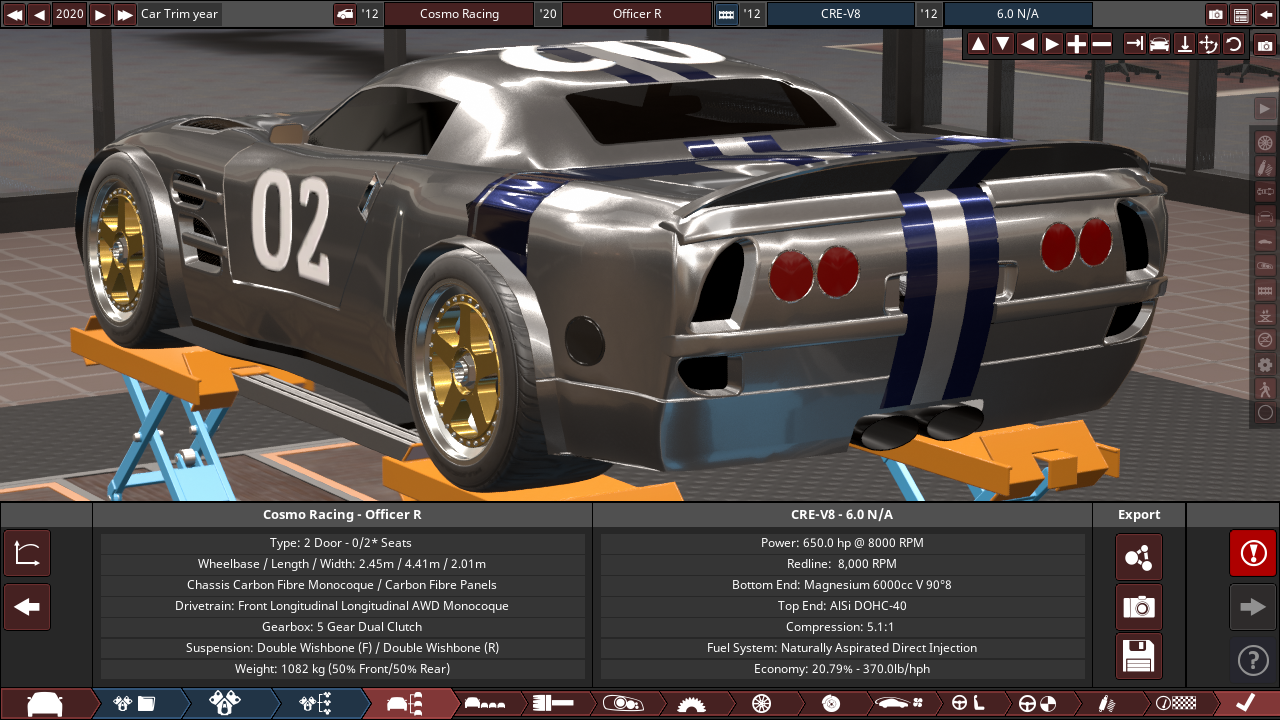The width and height of the screenshot is (1280, 720).
Task: Toggle the car lift icon in sidebar
Action: 1265,315
